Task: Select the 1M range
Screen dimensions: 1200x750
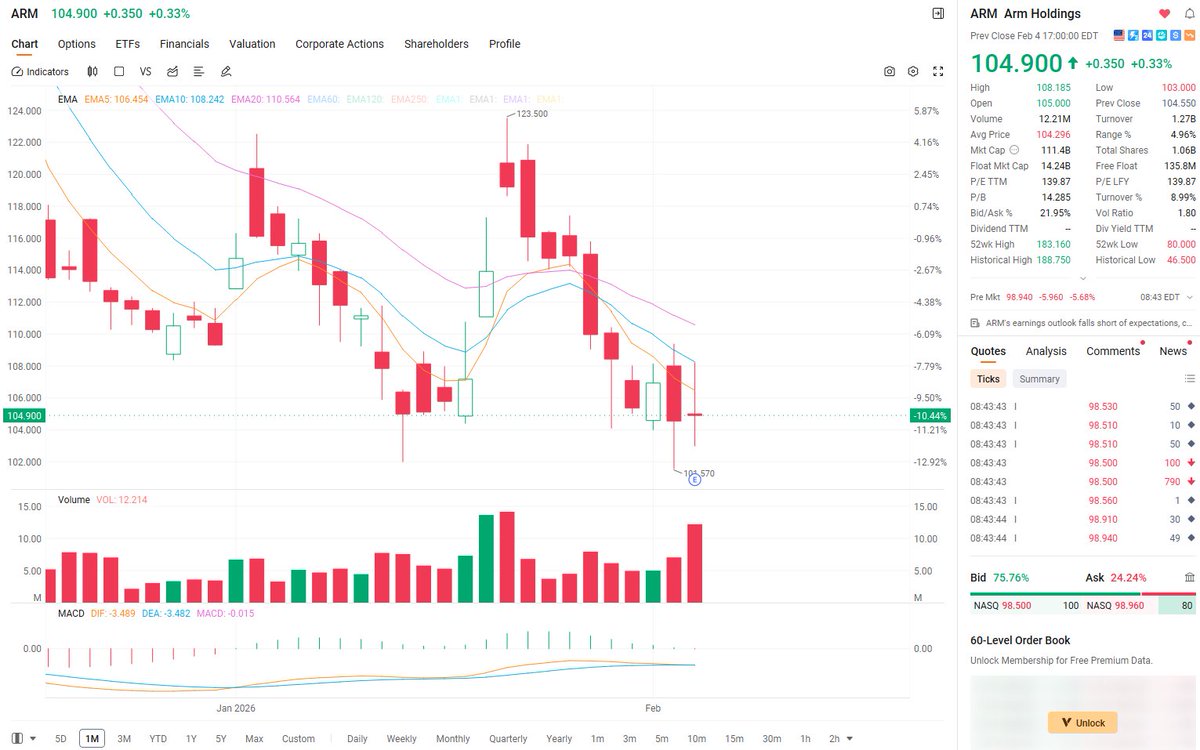Action: tap(92, 739)
